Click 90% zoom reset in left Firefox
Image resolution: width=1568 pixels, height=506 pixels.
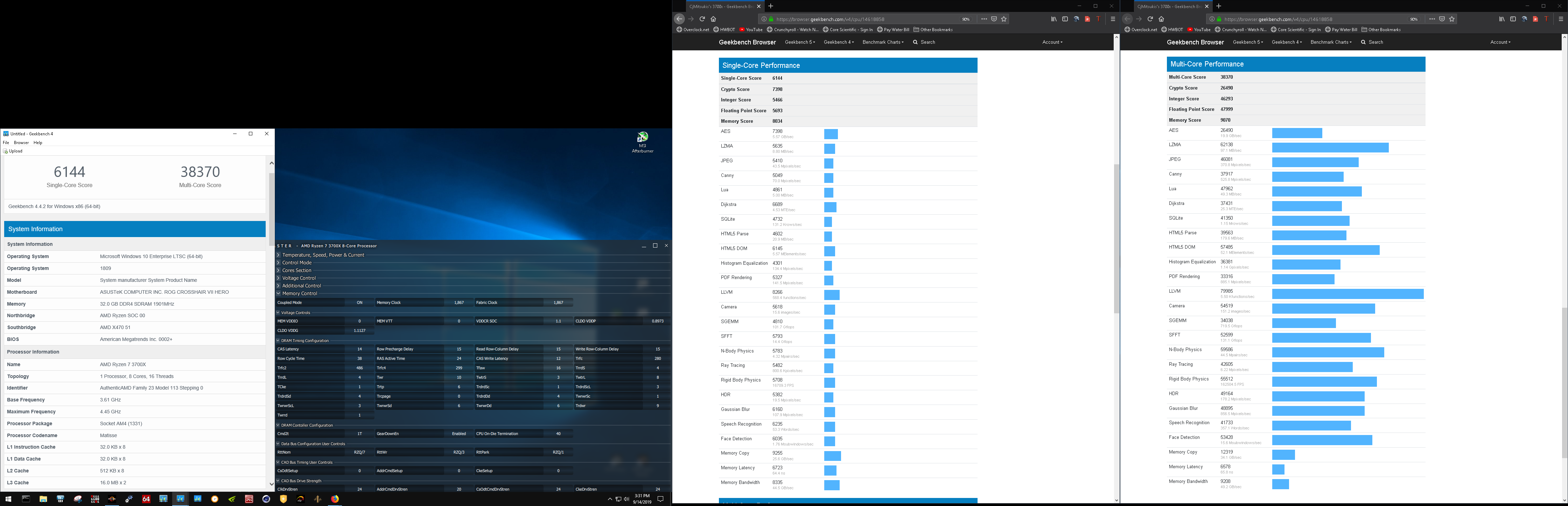[966, 19]
